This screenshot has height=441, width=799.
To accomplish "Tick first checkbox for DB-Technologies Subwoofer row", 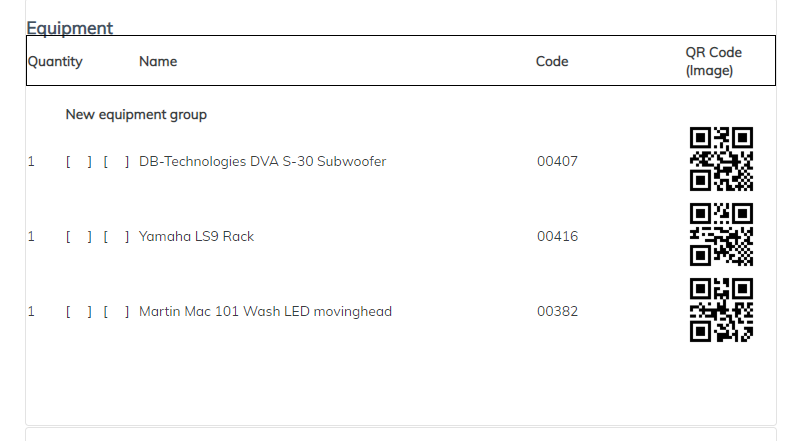I will click(x=79, y=162).
